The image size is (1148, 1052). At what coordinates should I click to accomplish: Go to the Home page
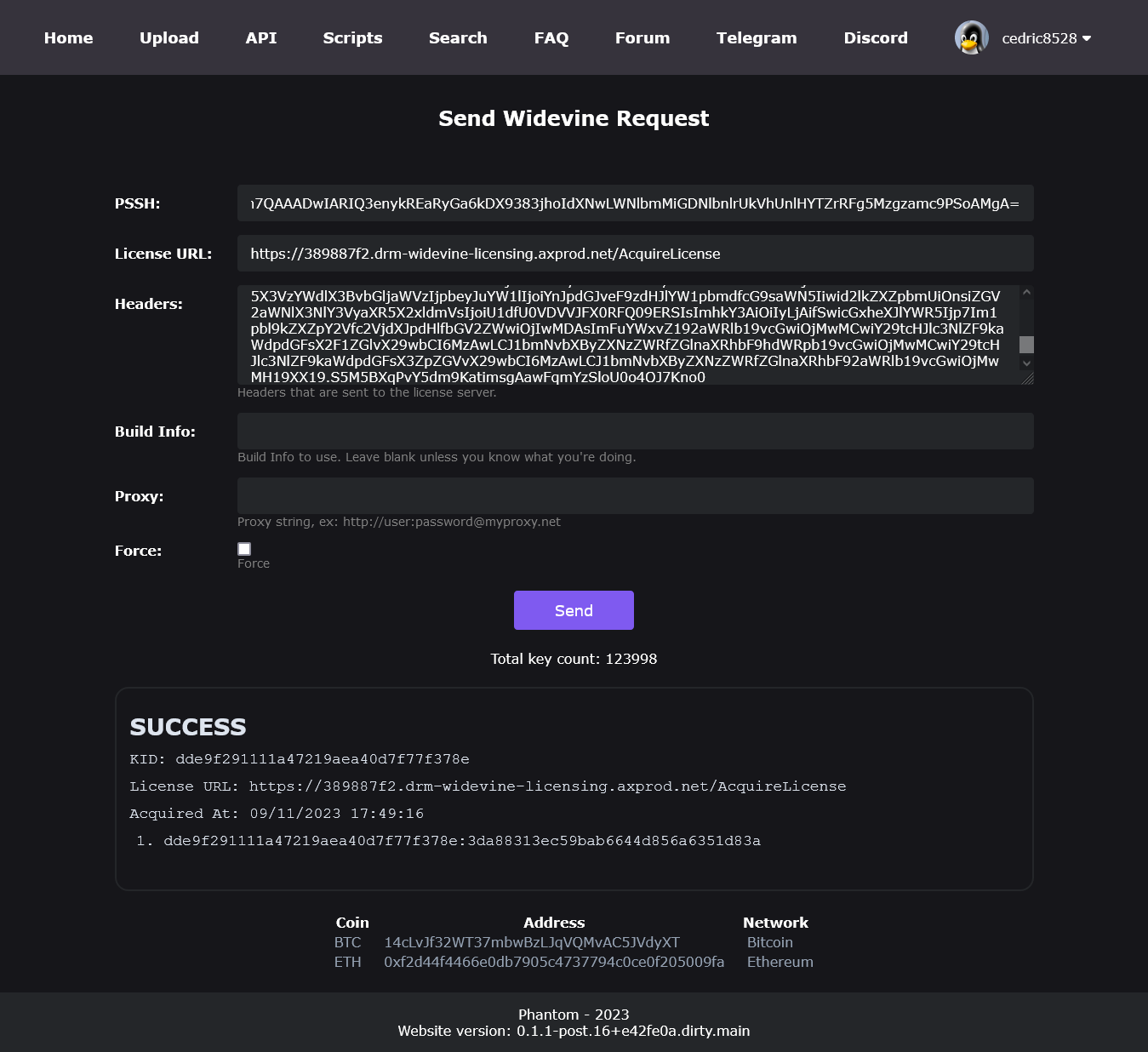pyautogui.click(x=68, y=38)
